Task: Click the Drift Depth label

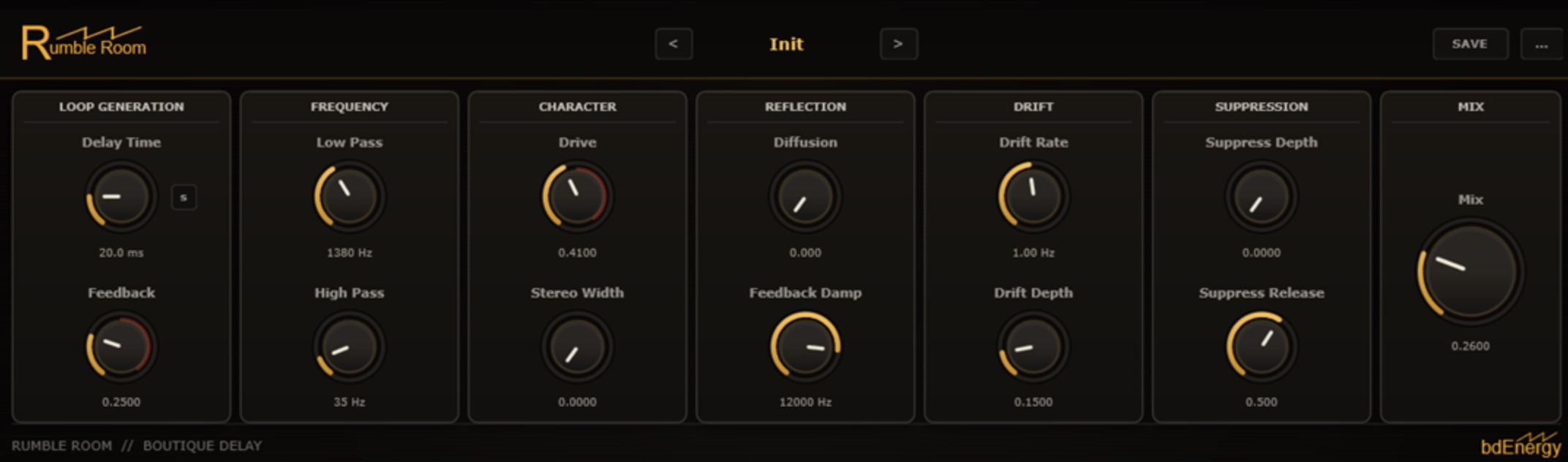Action: pos(1033,293)
